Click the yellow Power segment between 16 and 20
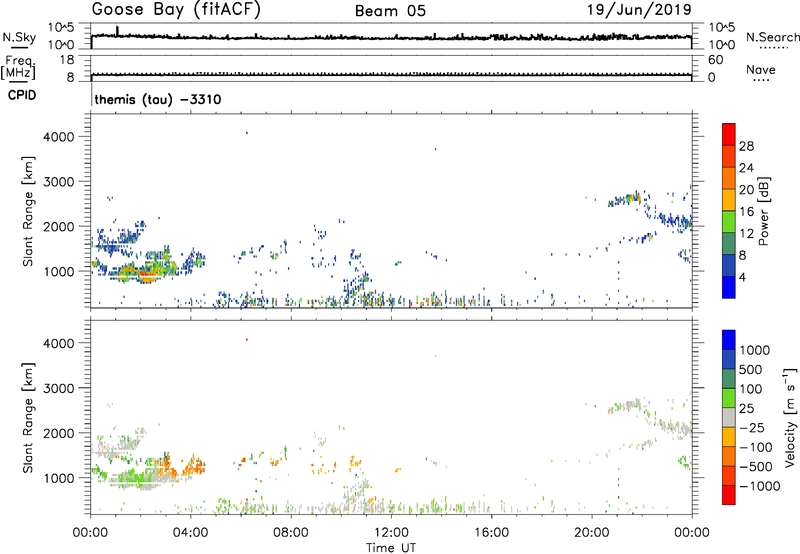 click(x=729, y=199)
